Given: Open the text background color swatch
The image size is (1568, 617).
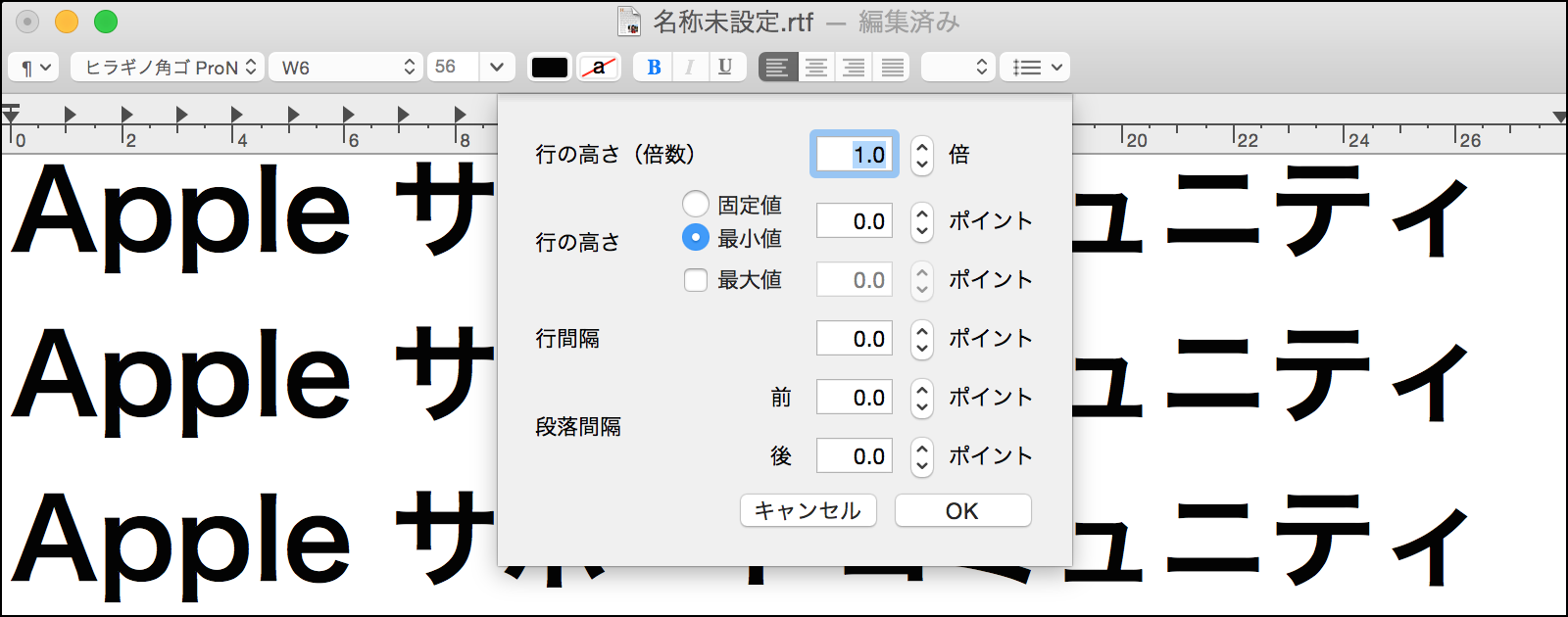Looking at the screenshot, I should [x=598, y=68].
